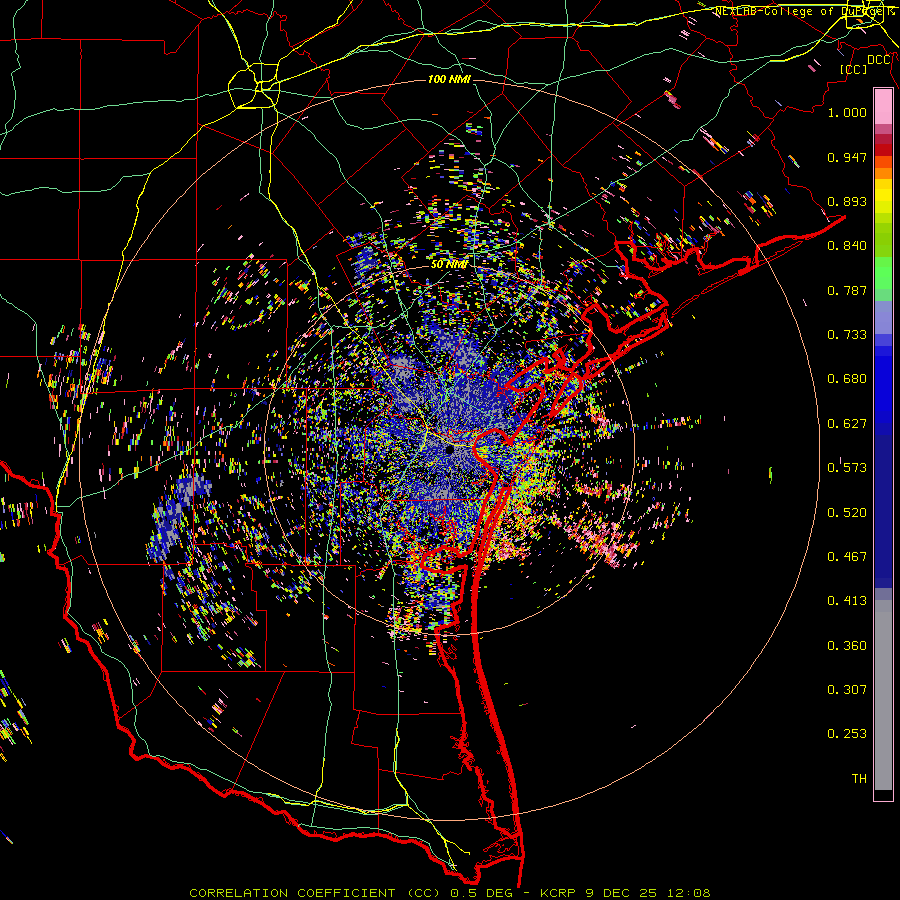Viewport: 900px width, 900px height.
Task: Click the 0.893 value on the color scale
Action: (847, 201)
